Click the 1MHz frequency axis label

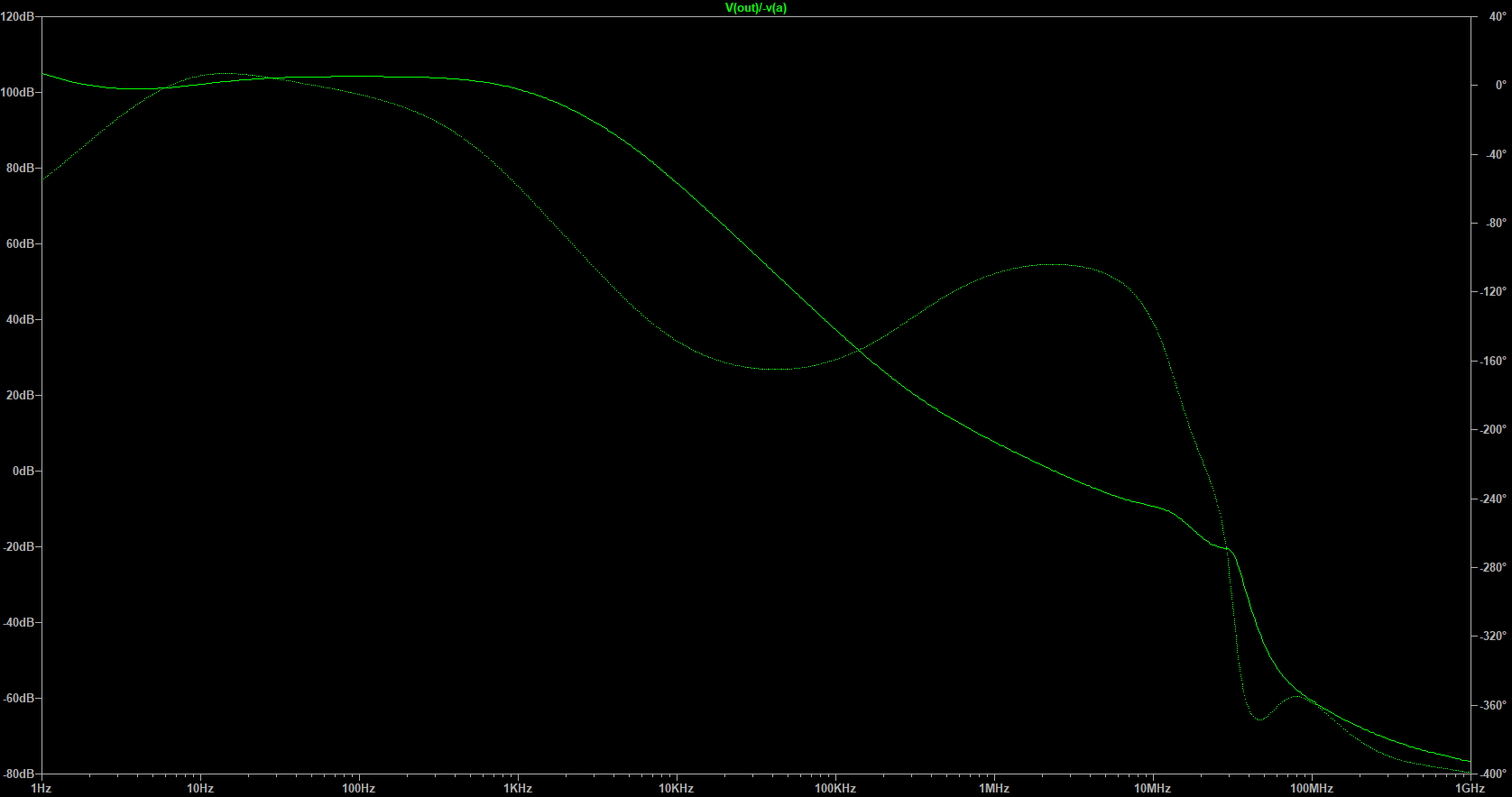click(994, 788)
